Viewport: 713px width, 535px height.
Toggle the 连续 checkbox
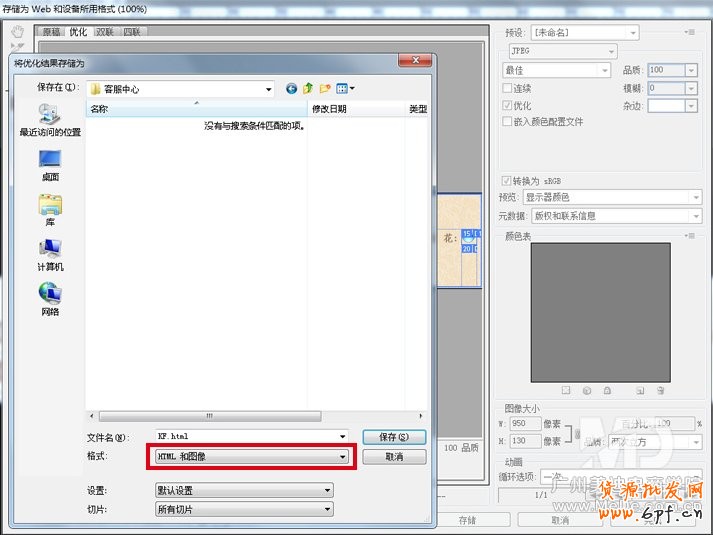click(x=507, y=89)
